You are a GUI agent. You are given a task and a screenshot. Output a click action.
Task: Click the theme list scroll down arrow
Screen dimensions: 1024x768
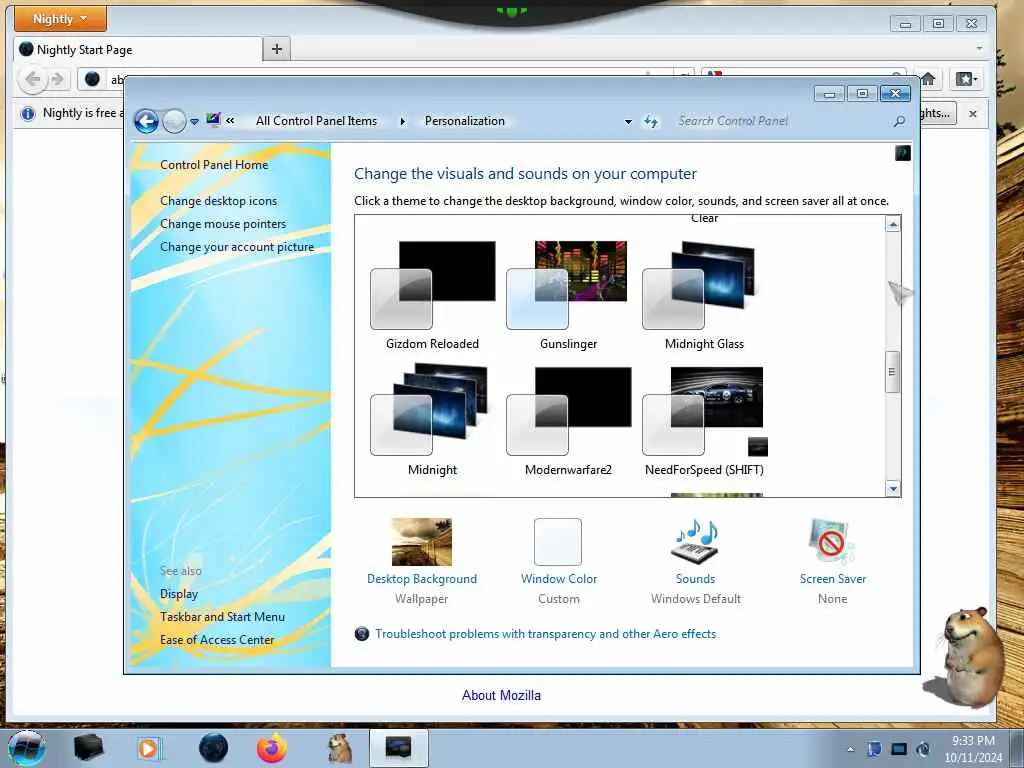(893, 488)
